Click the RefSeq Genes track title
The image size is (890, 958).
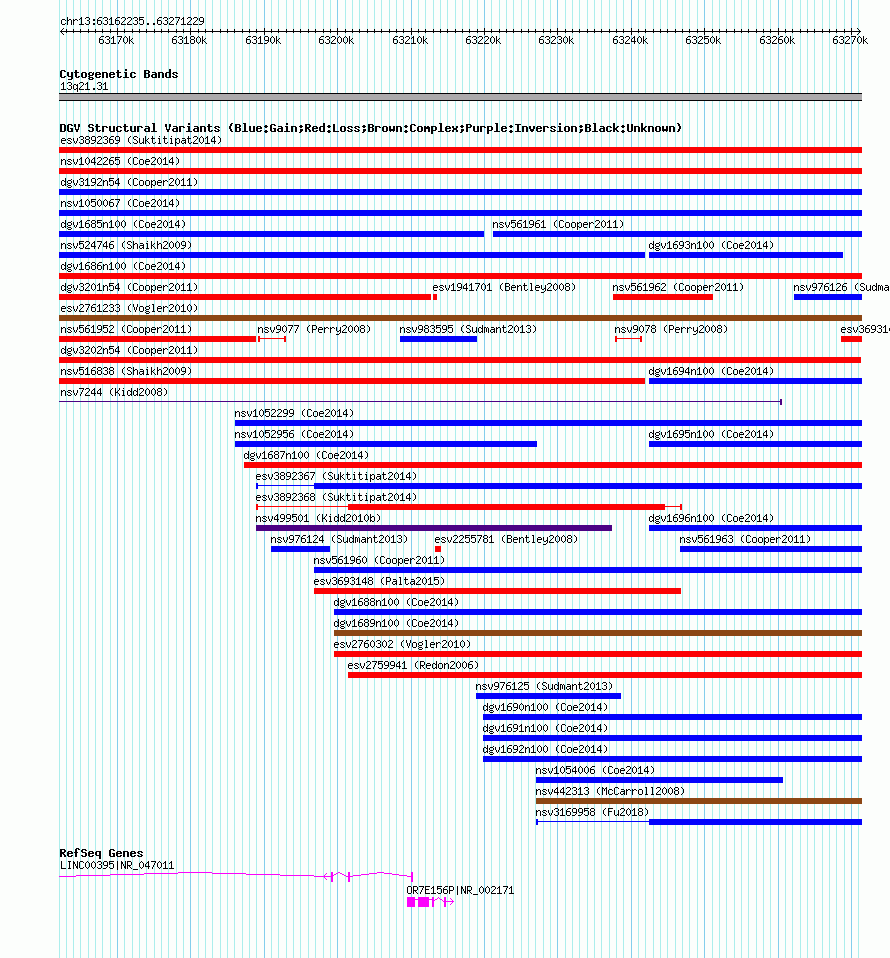click(x=101, y=853)
